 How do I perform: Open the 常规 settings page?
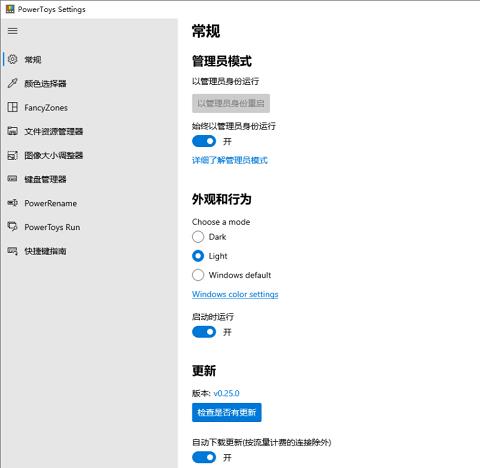[89, 60]
